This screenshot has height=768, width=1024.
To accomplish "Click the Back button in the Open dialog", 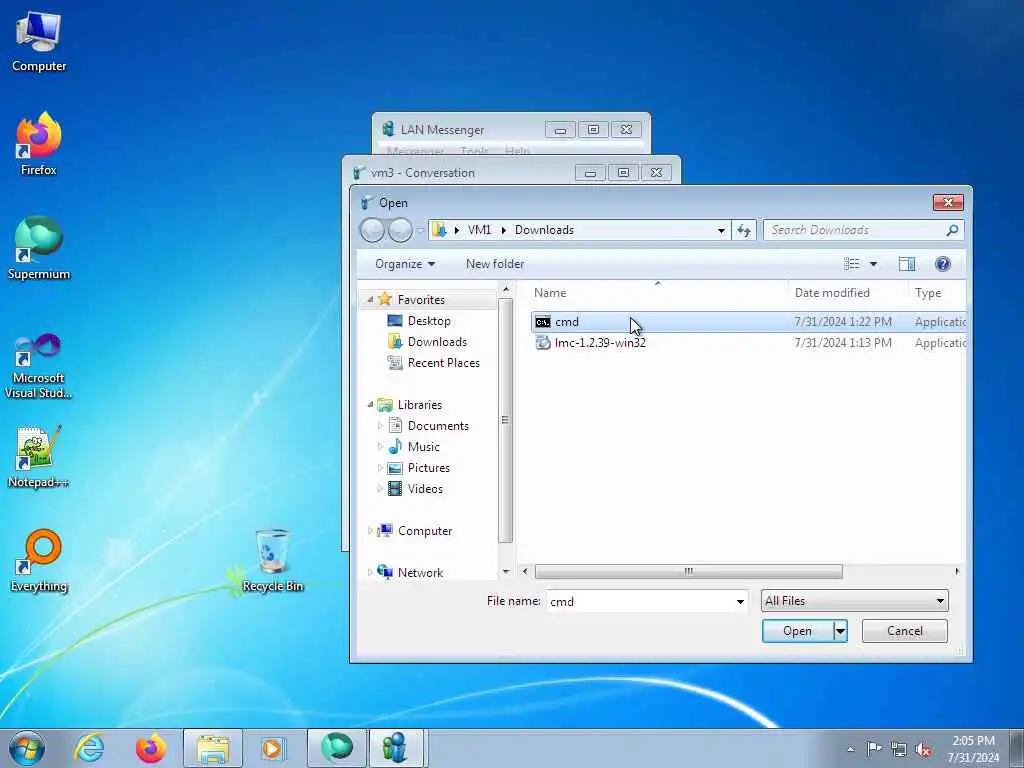I will point(372,230).
